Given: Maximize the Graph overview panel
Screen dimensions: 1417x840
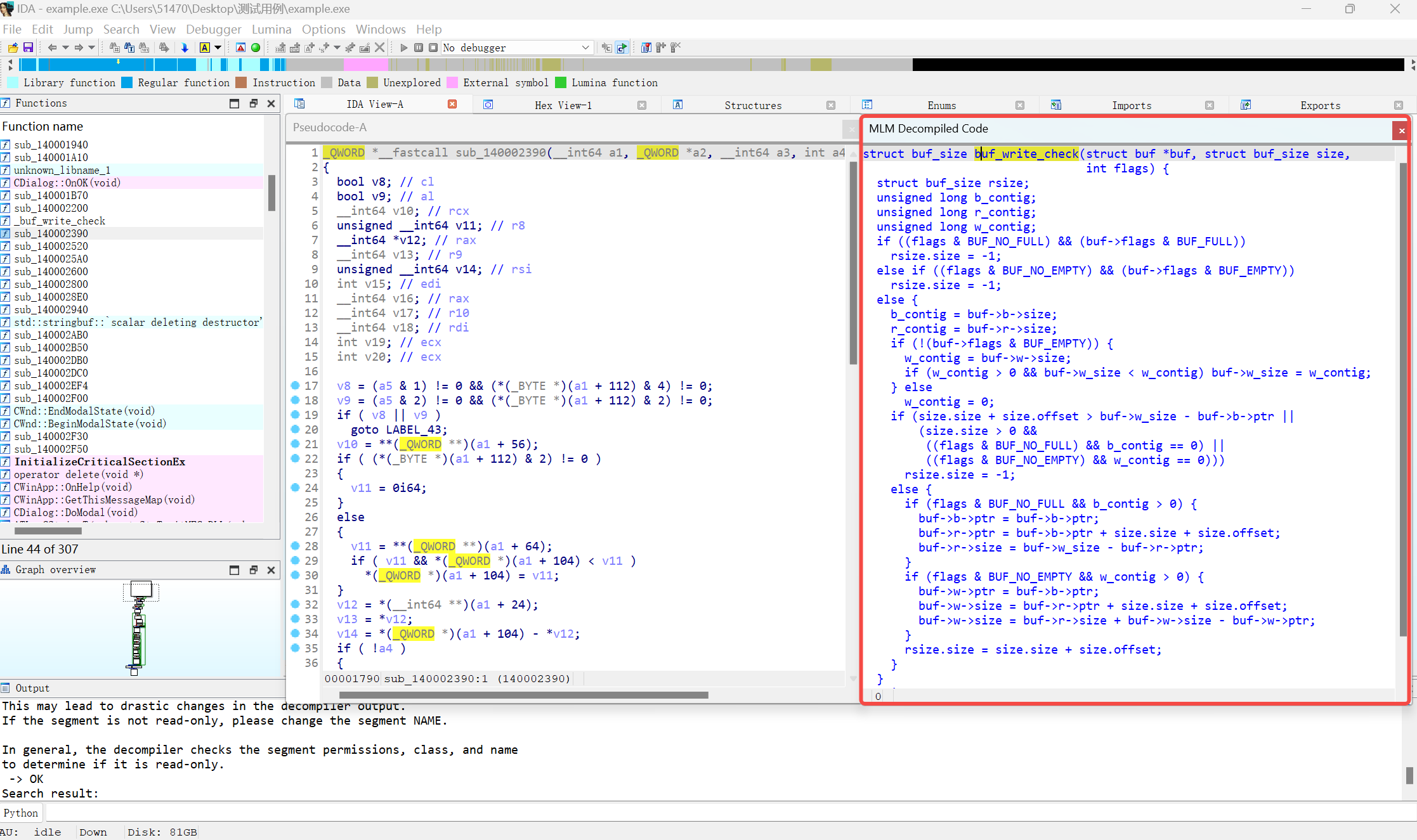Looking at the screenshot, I should click(235, 570).
